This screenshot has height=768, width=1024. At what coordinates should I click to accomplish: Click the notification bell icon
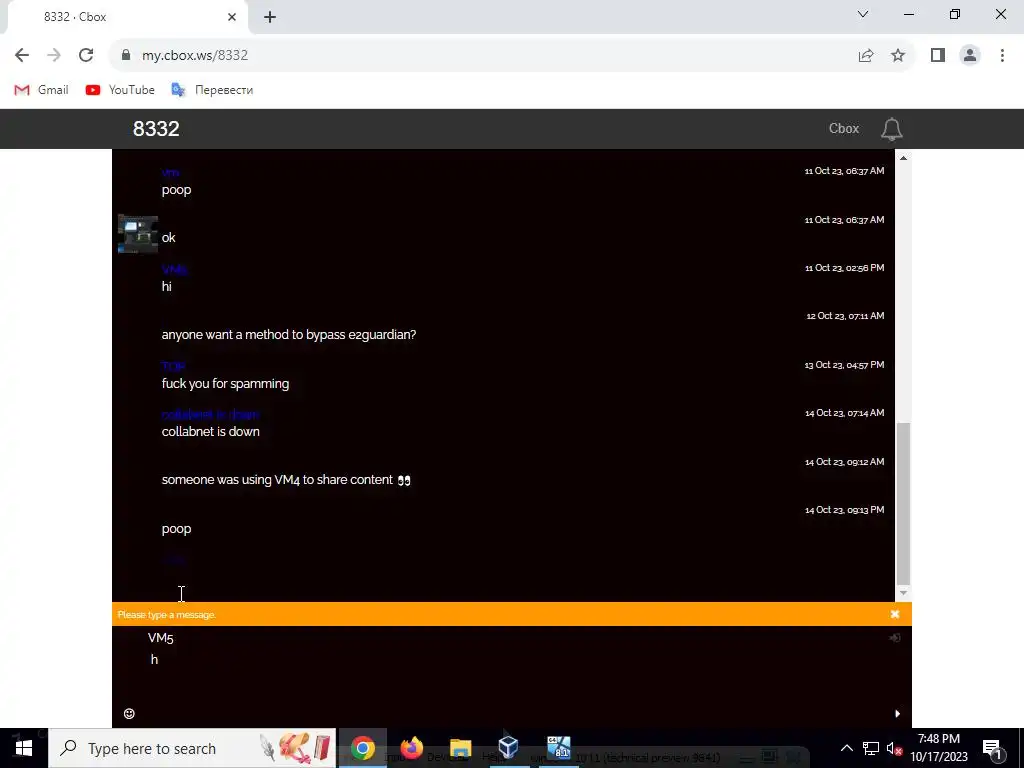(x=891, y=129)
